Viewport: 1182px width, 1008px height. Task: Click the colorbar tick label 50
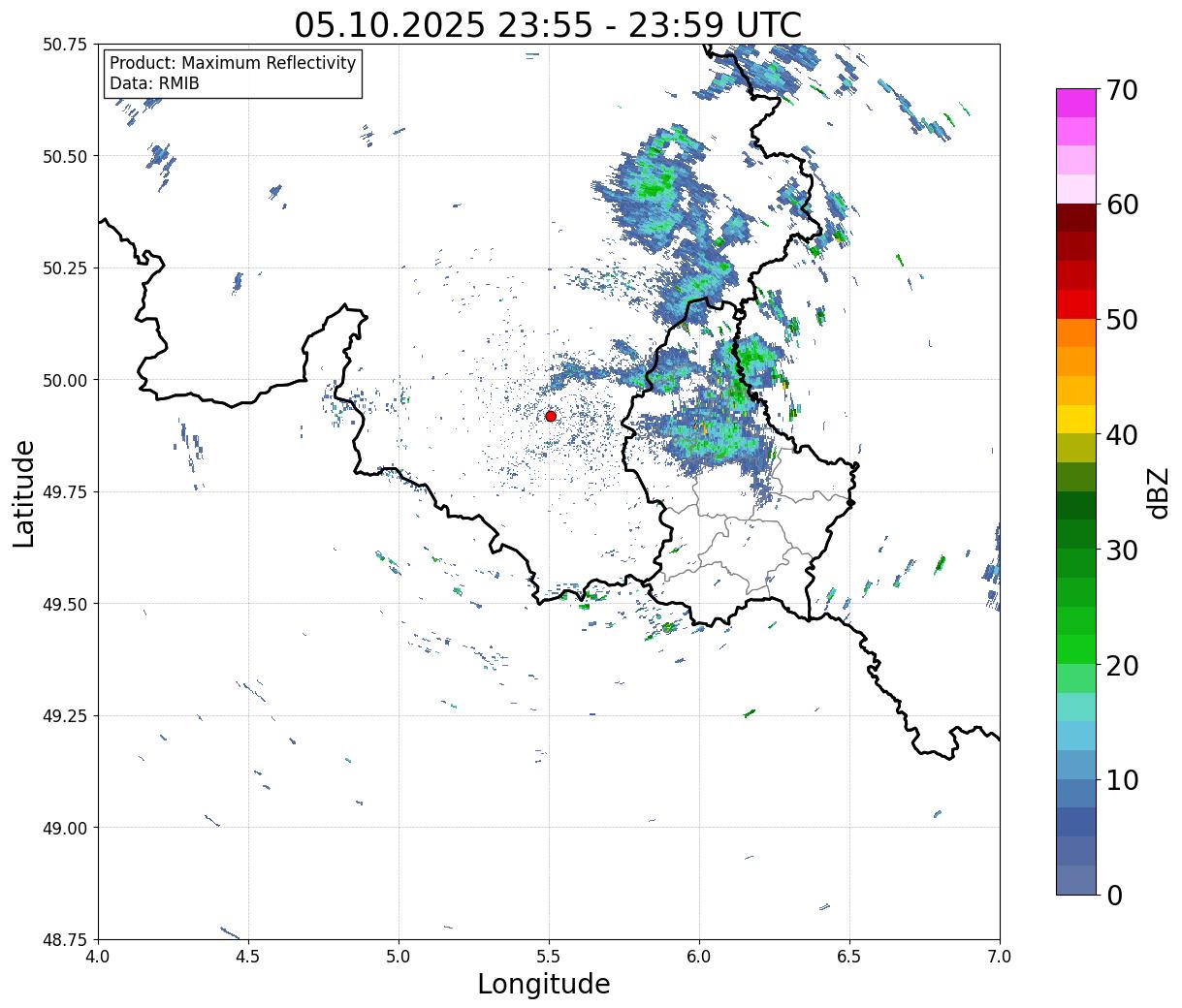pyautogui.click(x=1121, y=320)
